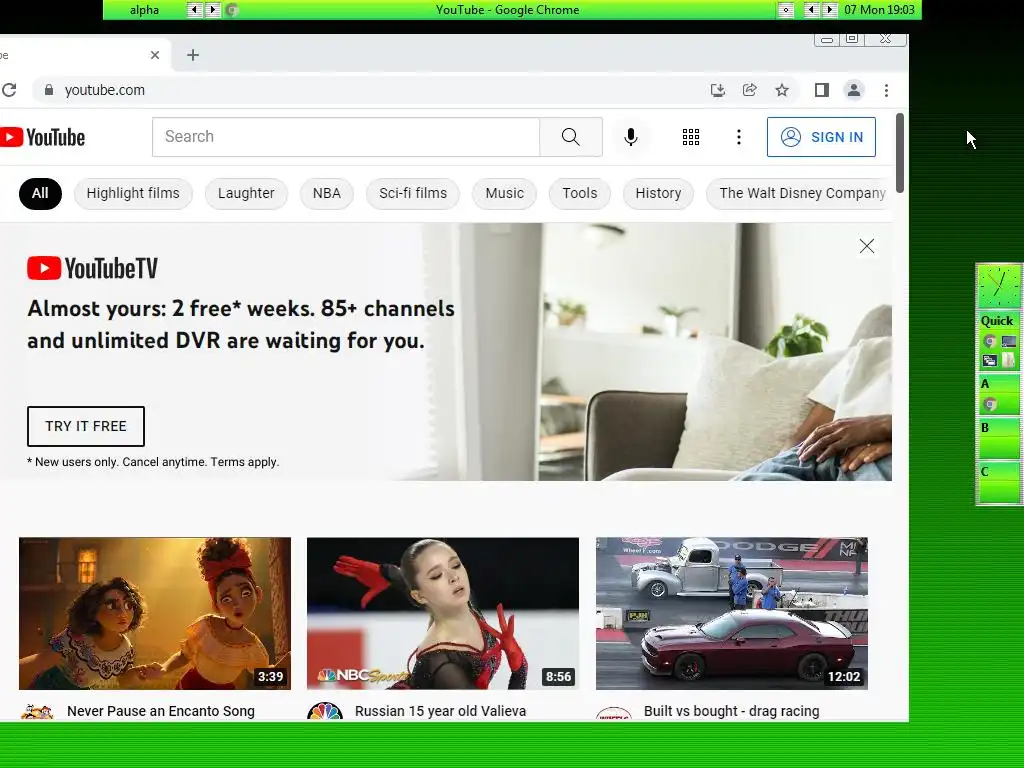Click previous desktop arrow beside alpha
1024x768 pixels.
point(195,10)
